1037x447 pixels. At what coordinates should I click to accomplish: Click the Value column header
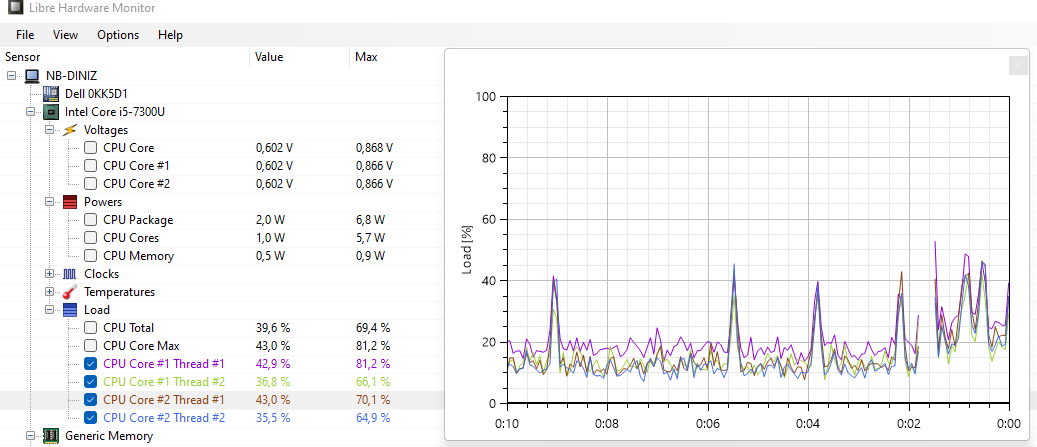tap(269, 57)
